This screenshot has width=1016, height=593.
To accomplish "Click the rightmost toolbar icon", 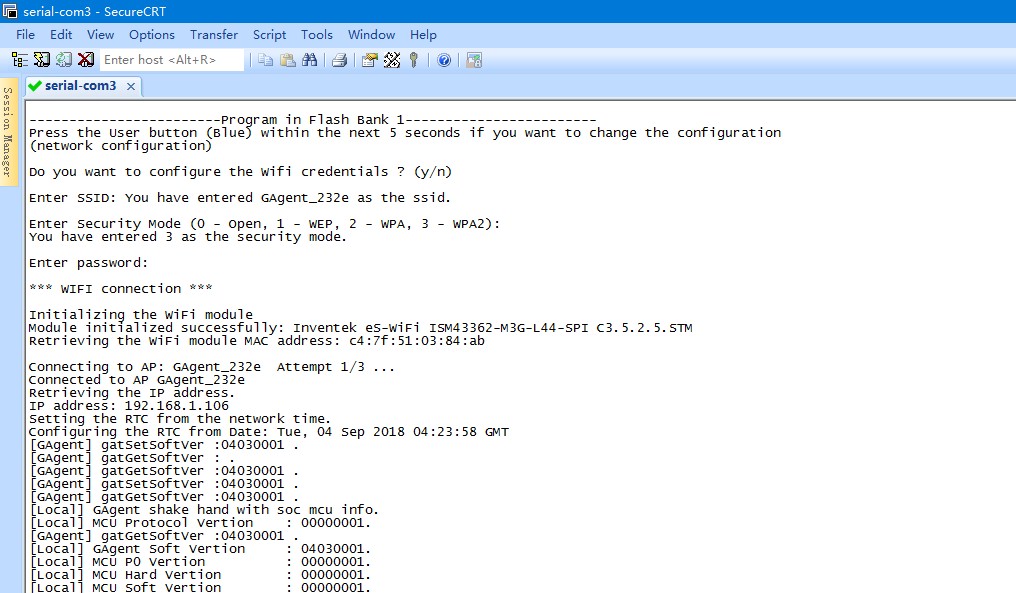I will click(473, 60).
